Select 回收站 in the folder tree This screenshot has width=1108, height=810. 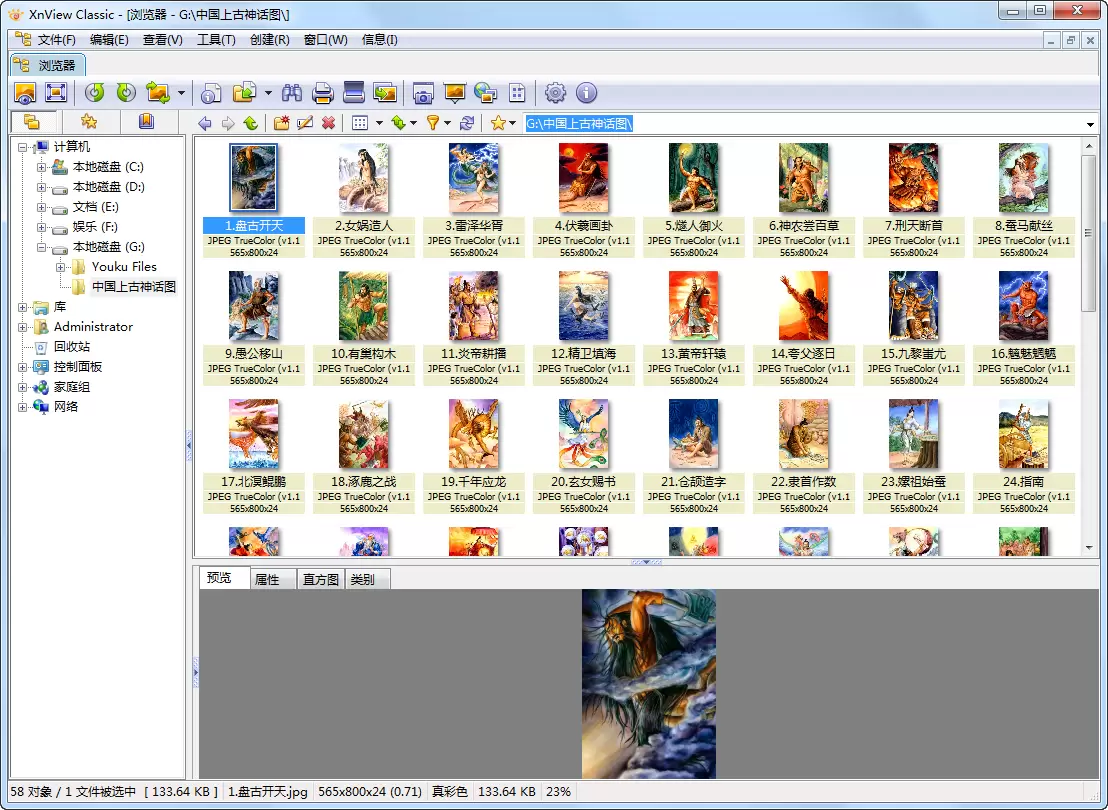click(x=72, y=347)
